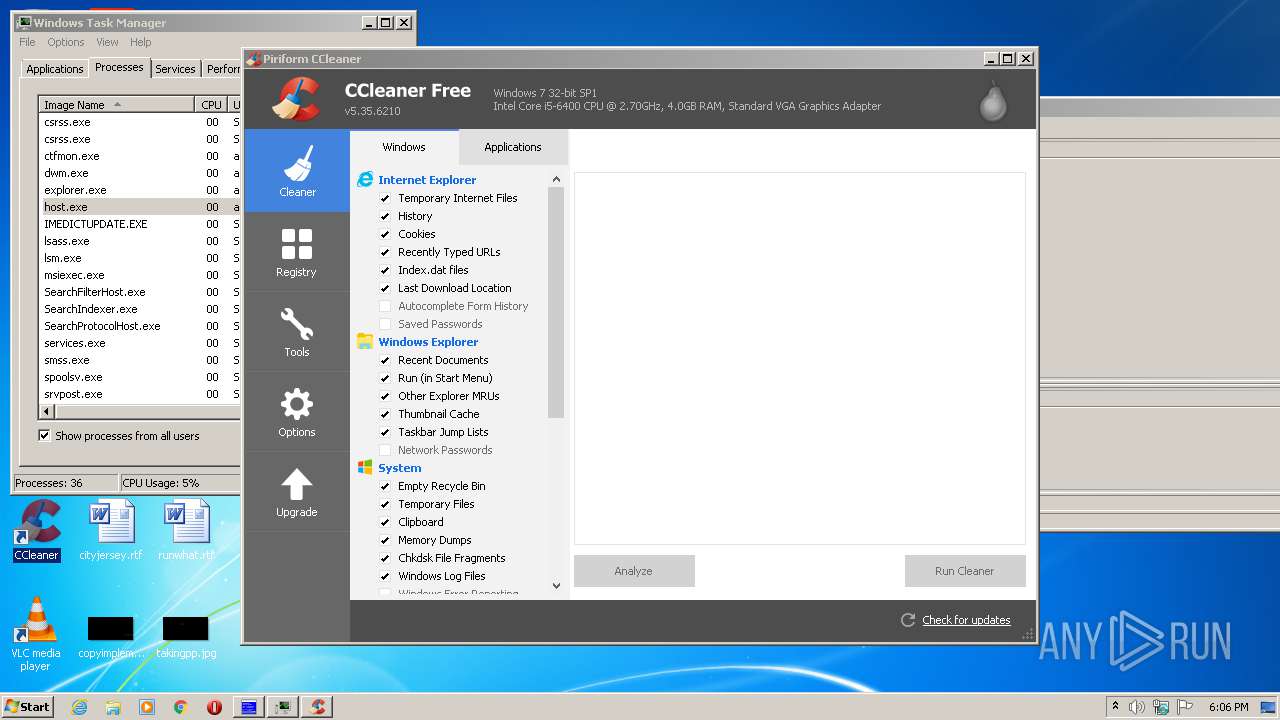This screenshot has height=720, width=1280.
Task: Open the Upgrade arrow section
Action: (297, 491)
